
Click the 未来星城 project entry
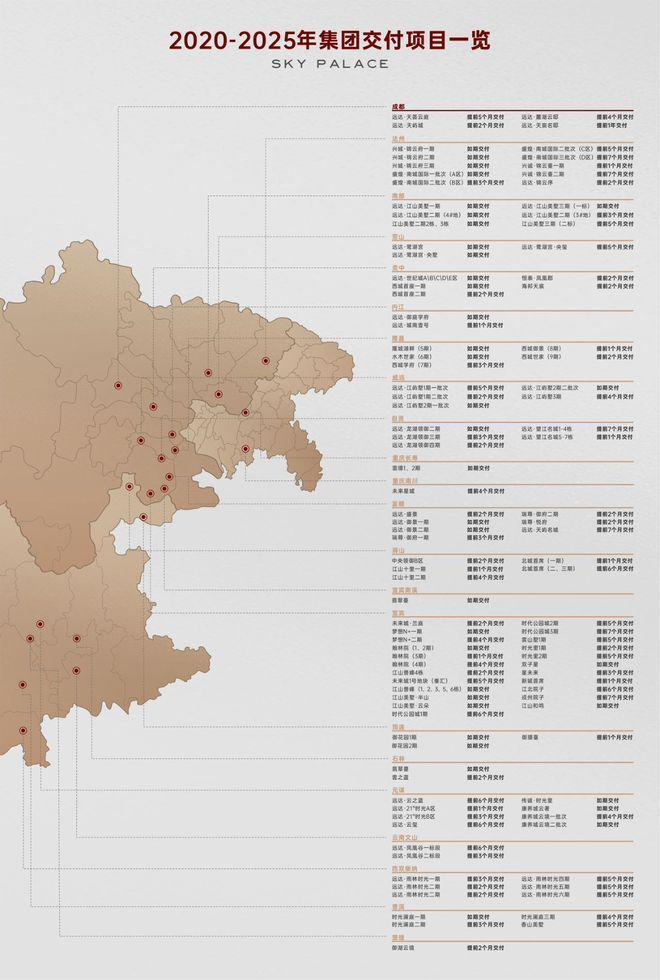(404, 491)
